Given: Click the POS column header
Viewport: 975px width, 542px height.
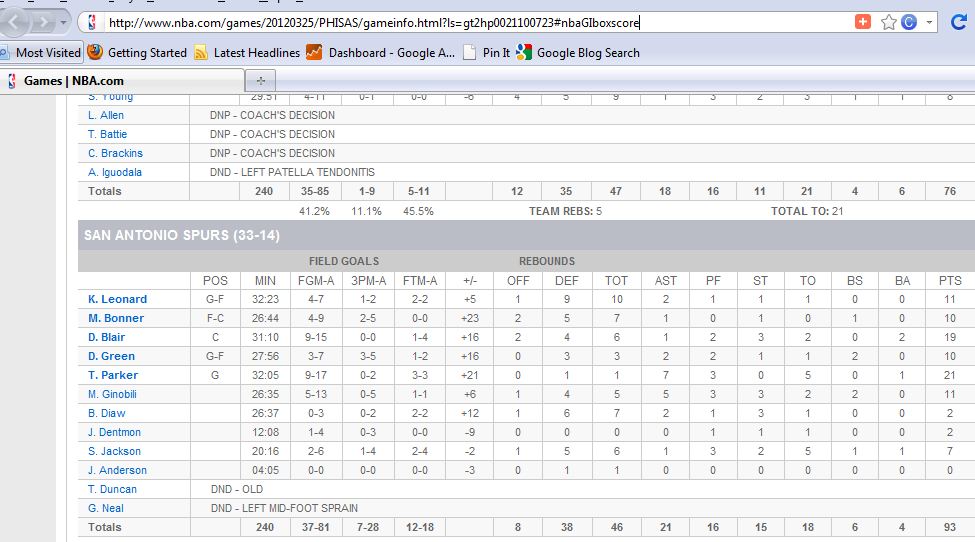Looking at the screenshot, I should pyautogui.click(x=215, y=281).
